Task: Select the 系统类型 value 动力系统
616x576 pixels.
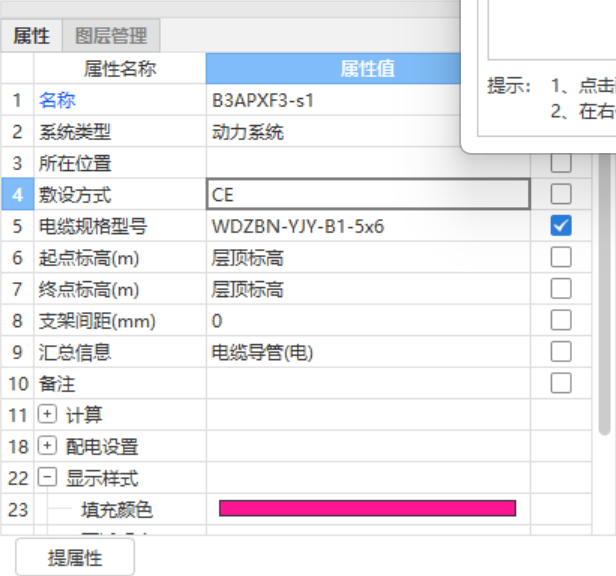Action: pos(248,132)
